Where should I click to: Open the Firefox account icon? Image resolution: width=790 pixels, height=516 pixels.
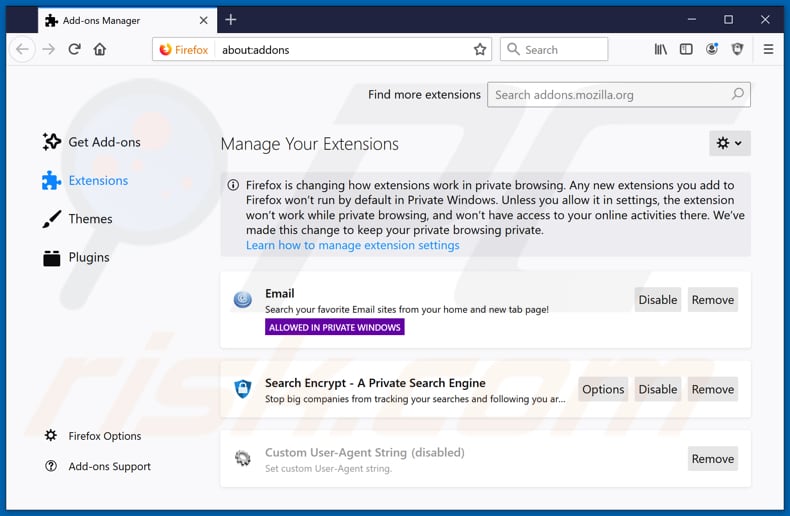click(x=712, y=49)
